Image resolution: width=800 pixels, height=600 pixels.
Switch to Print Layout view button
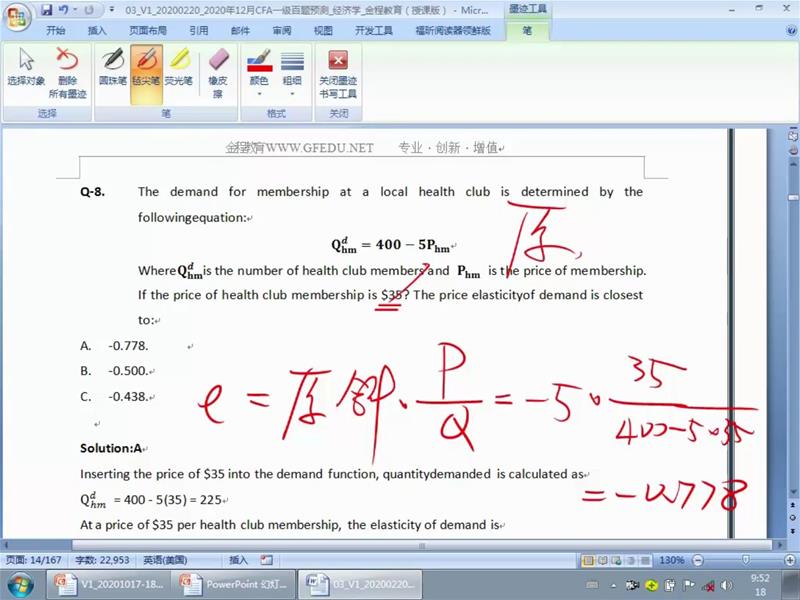click(x=588, y=561)
